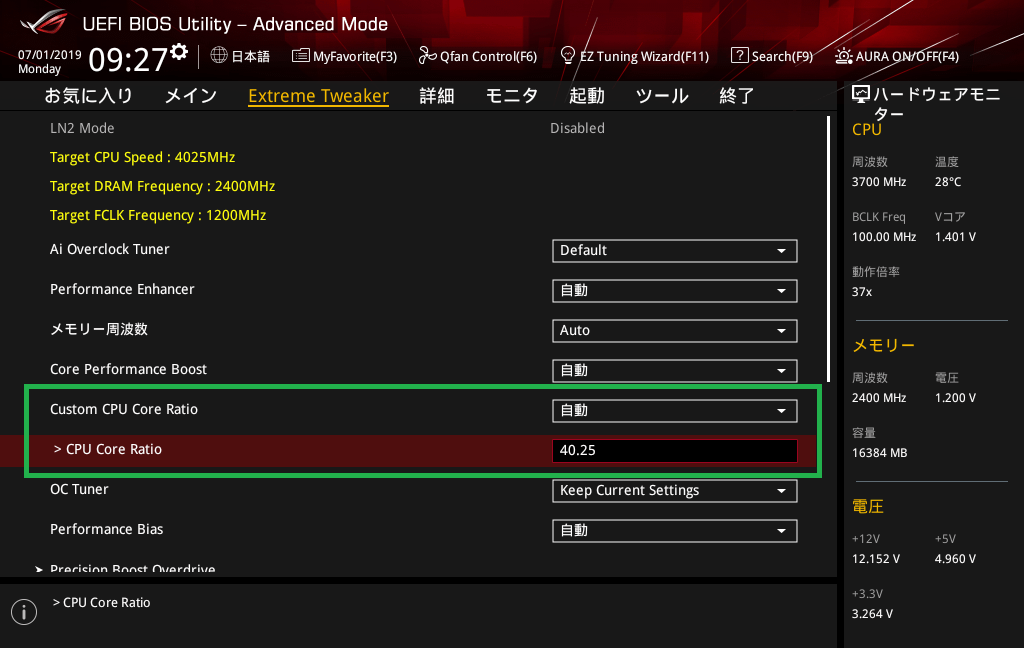Image resolution: width=1024 pixels, height=648 pixels.
Task: Toggle AURA ON/OFF(F4)
Action: (x=897, y=56)
